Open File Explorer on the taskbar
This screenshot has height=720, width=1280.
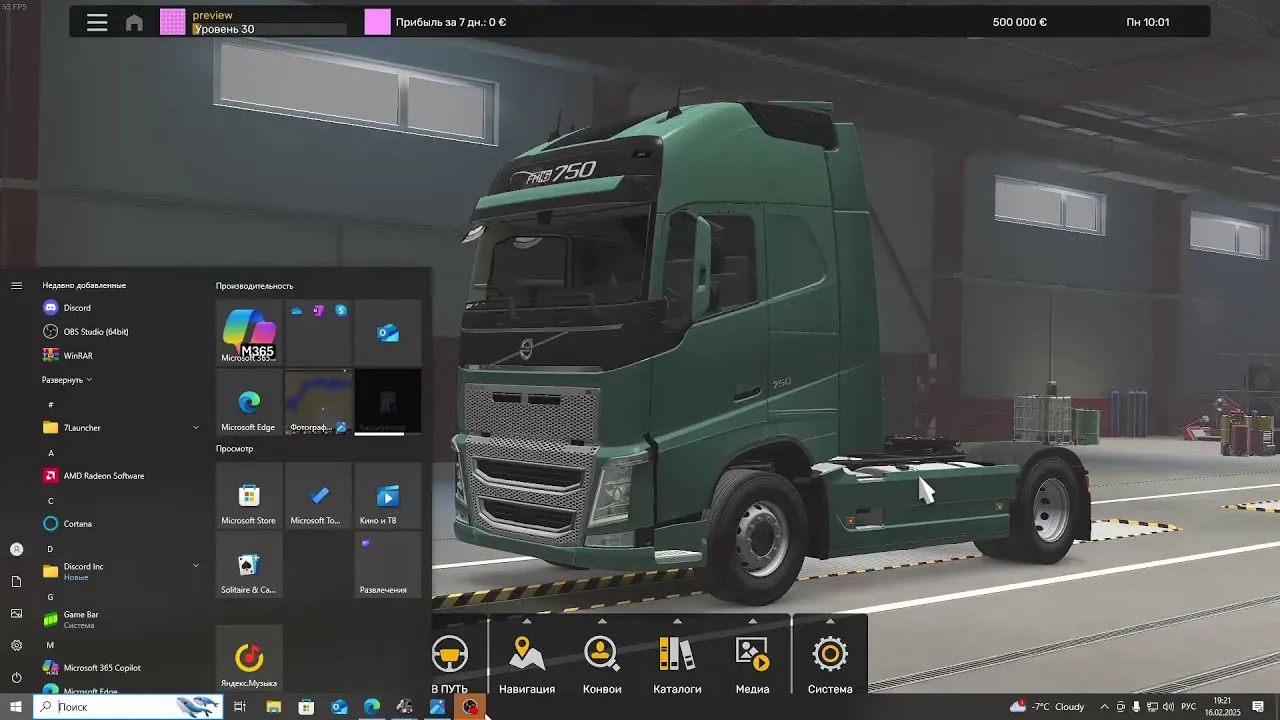coord(273,707)
